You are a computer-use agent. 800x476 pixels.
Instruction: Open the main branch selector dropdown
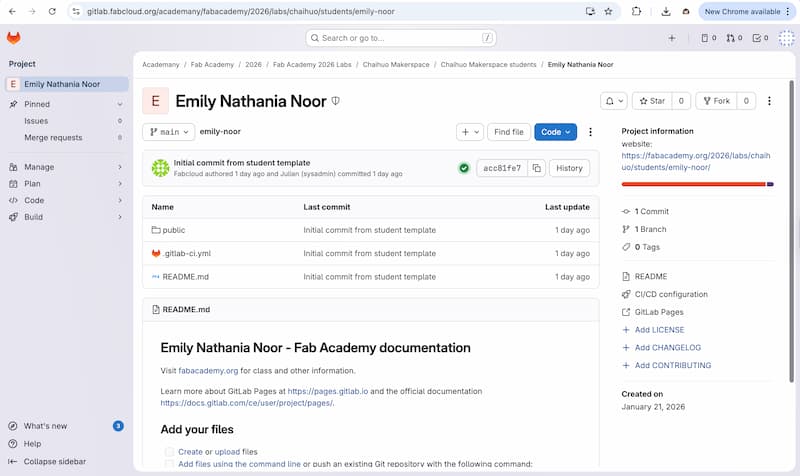click(168, 132)
